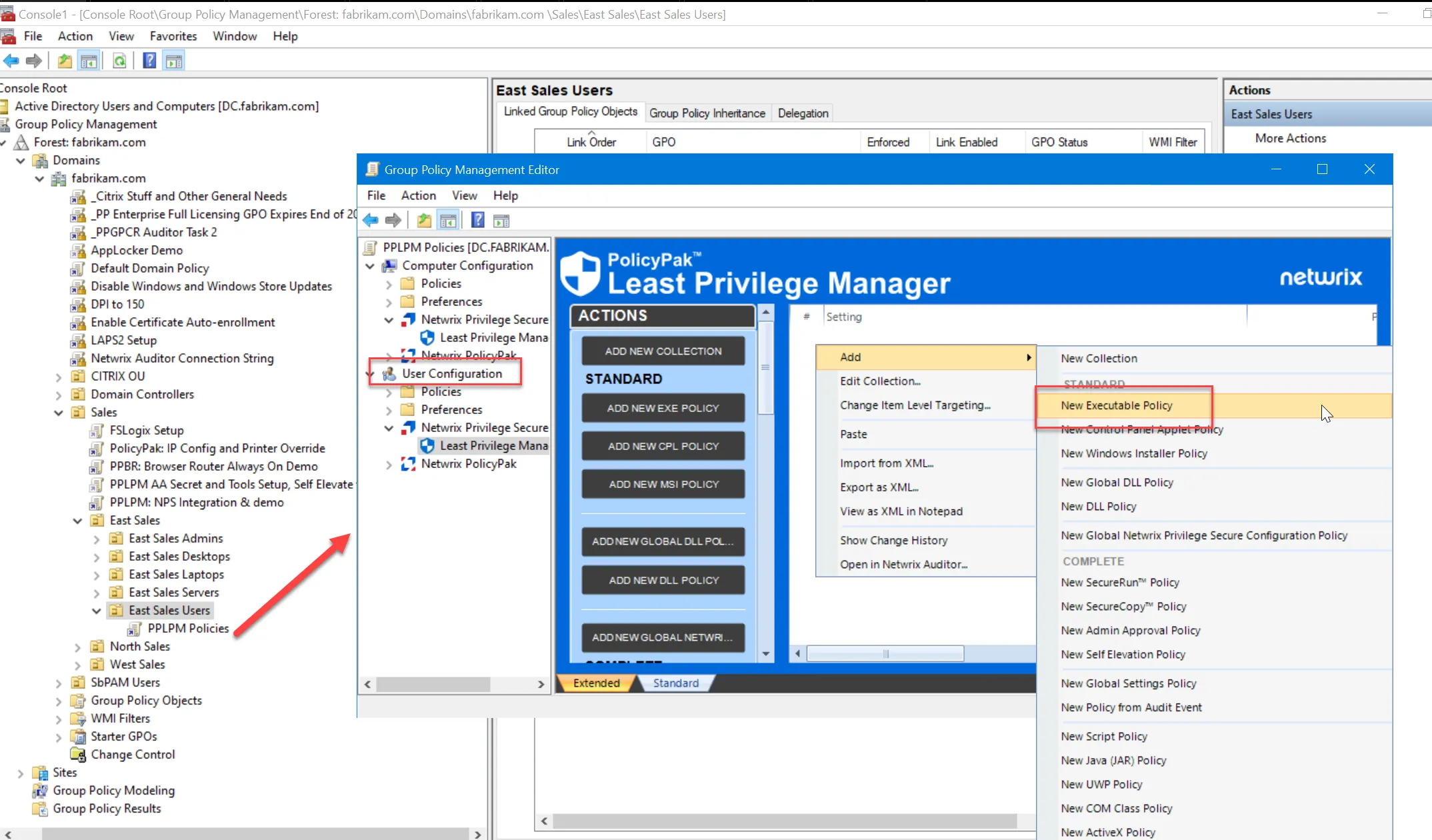Open the PPLPM Policies GPO link
Screen dimensions: 1432x840
(x=187, y=628)
